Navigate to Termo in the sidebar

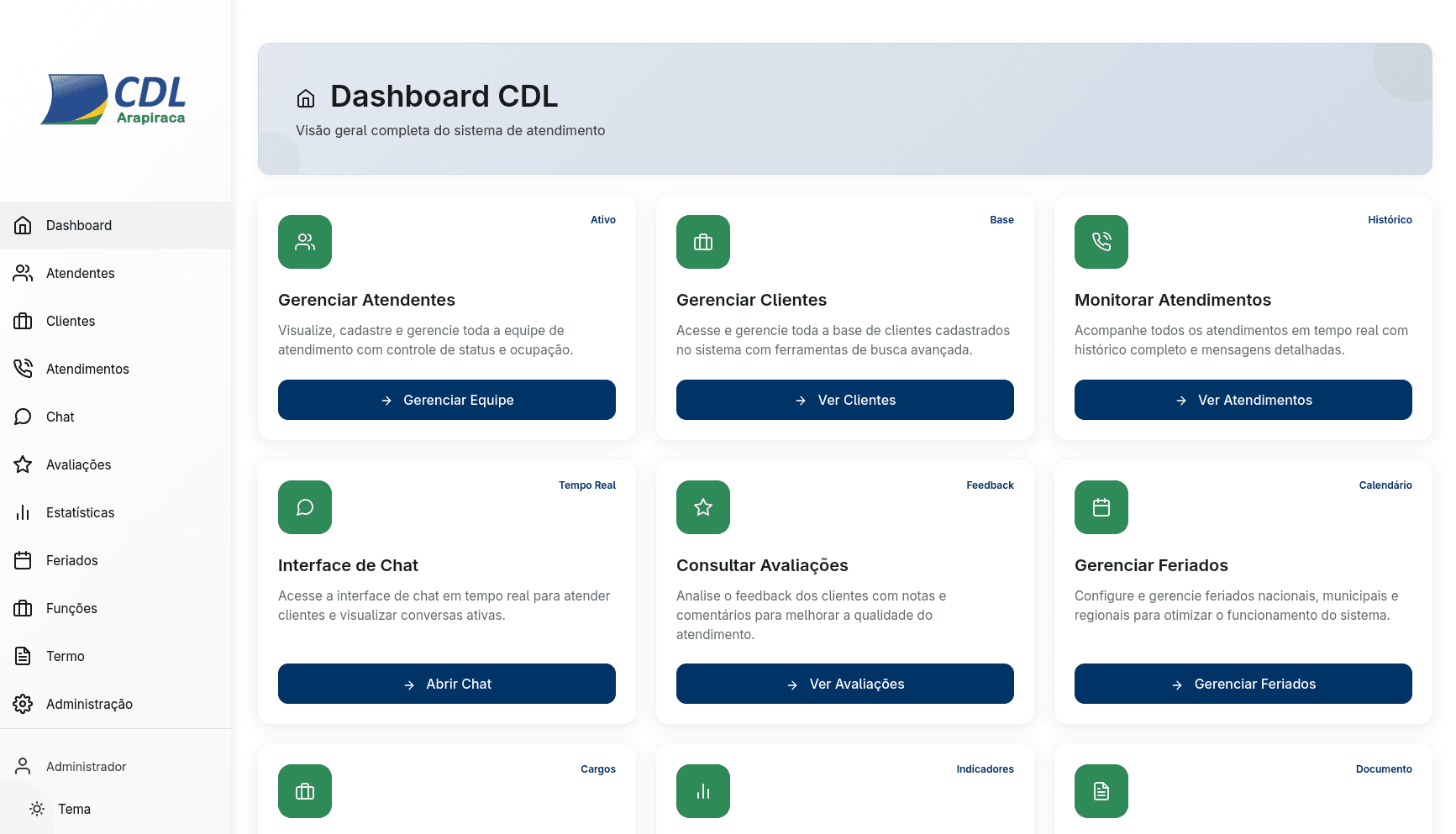(66, 656)
